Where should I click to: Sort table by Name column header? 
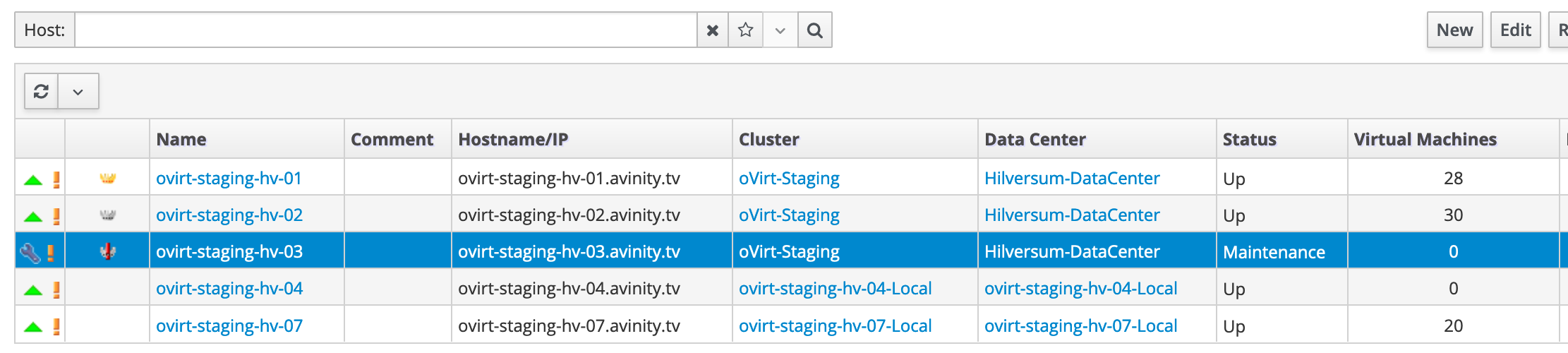pyautogui.click(x=181, y=139)
